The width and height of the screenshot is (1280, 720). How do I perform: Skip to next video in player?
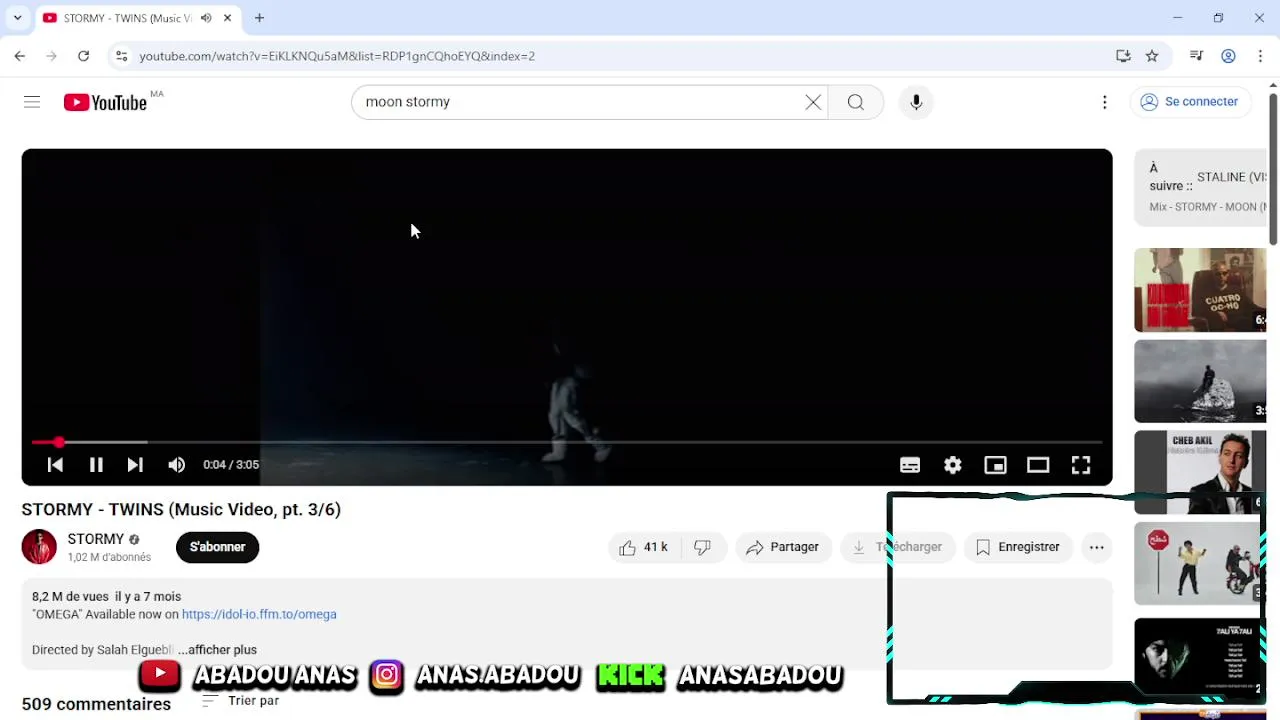click(135, 465)
